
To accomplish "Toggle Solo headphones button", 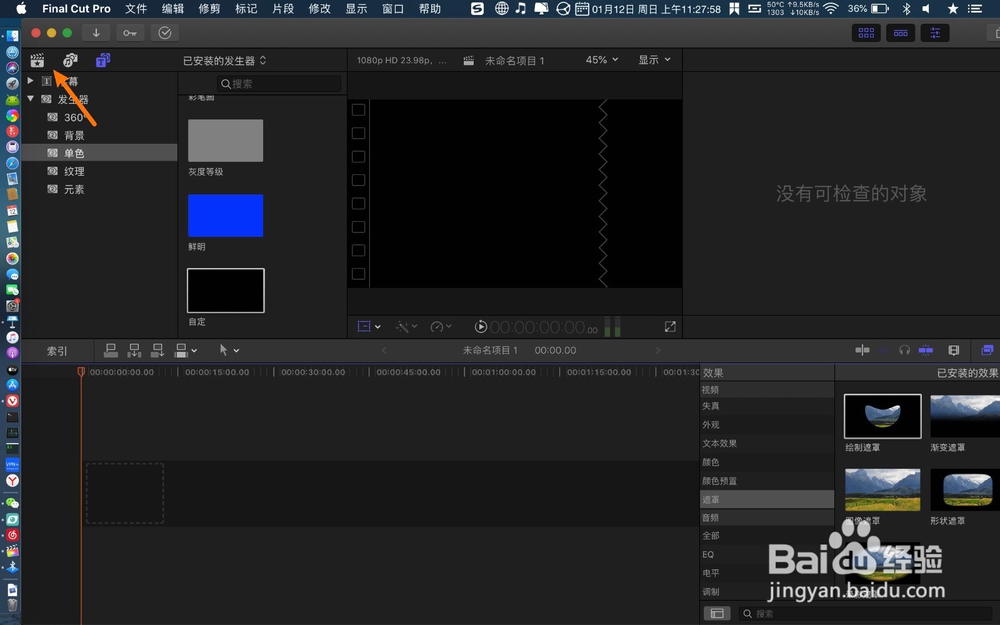I will [904, 350].
